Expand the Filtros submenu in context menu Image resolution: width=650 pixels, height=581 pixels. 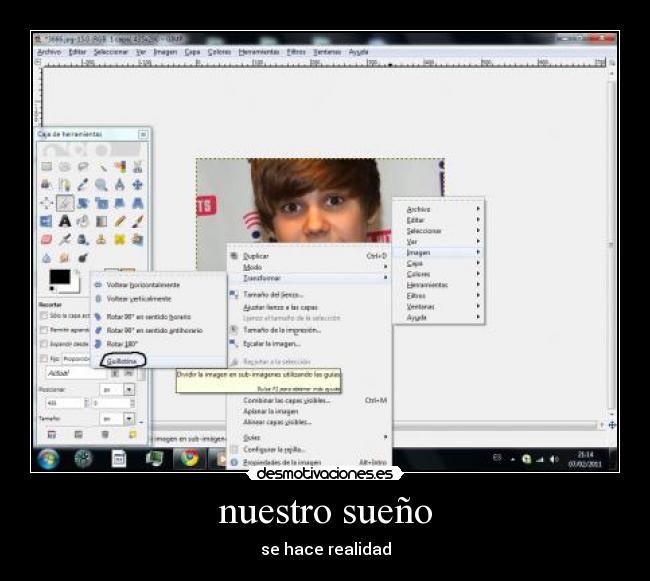pyautogui.click(x=438, y=295)
